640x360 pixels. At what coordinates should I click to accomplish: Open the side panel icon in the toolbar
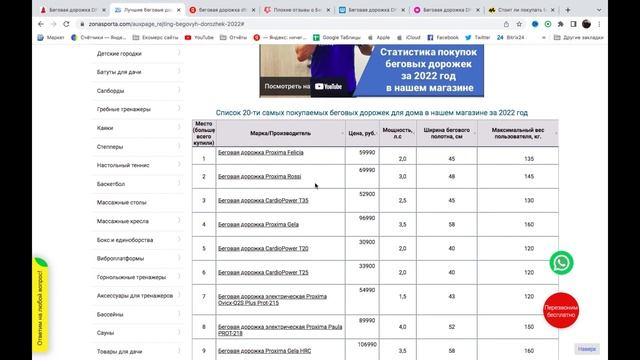point(573,24)
